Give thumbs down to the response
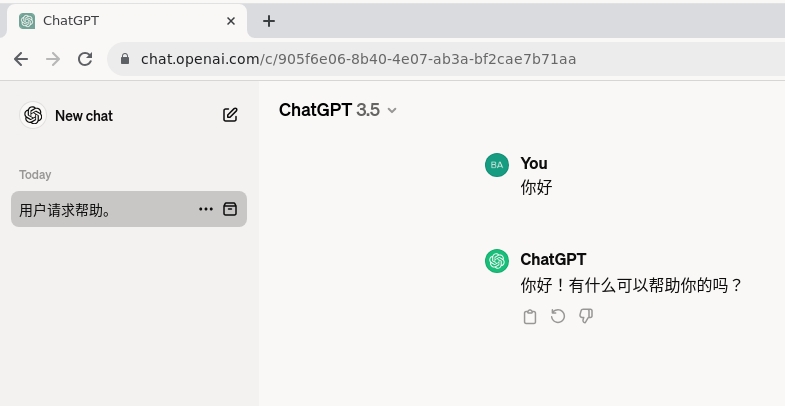Screen dimensions: 785x406 click(586, 317)
